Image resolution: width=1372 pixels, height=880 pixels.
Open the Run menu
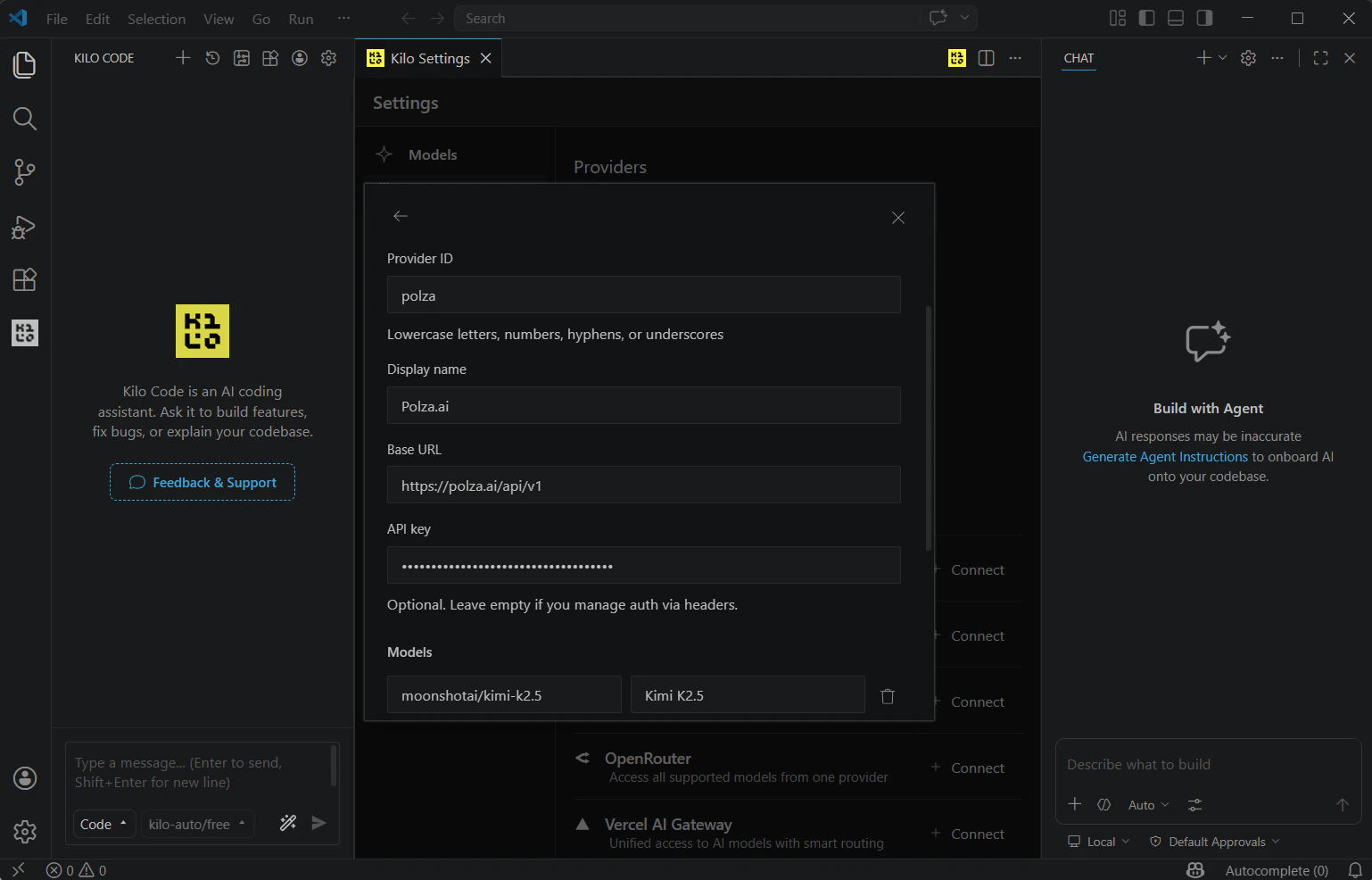click(x=302, y=19)
